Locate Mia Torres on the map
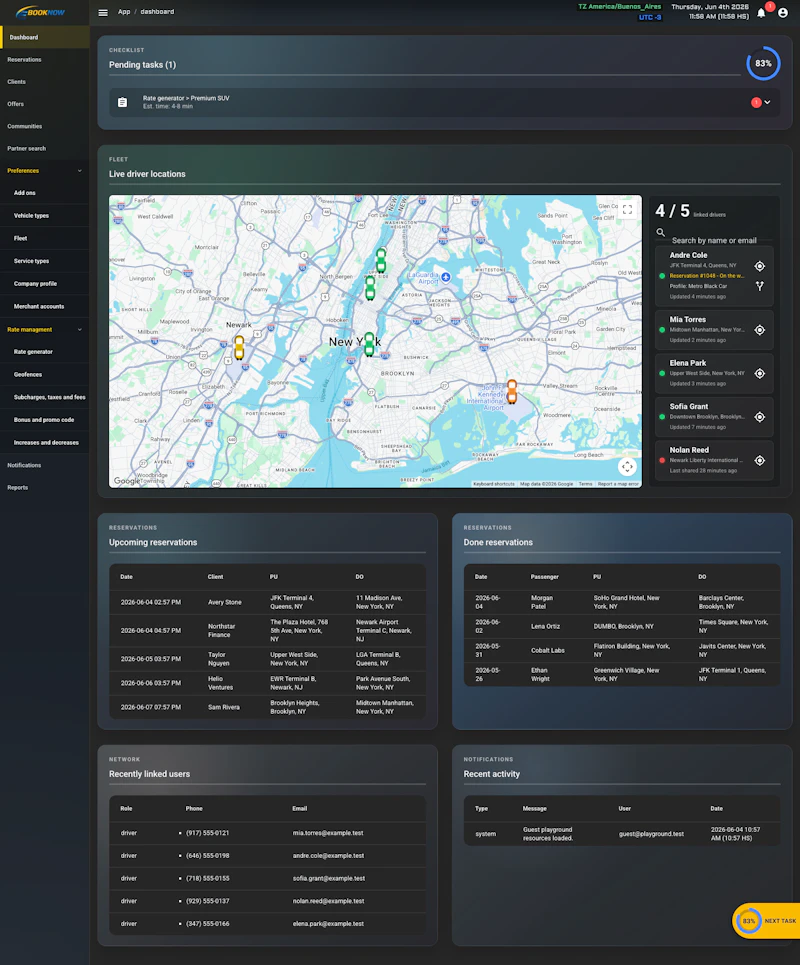800x965 pixels. pyautogui.click(x=760, y=330)
